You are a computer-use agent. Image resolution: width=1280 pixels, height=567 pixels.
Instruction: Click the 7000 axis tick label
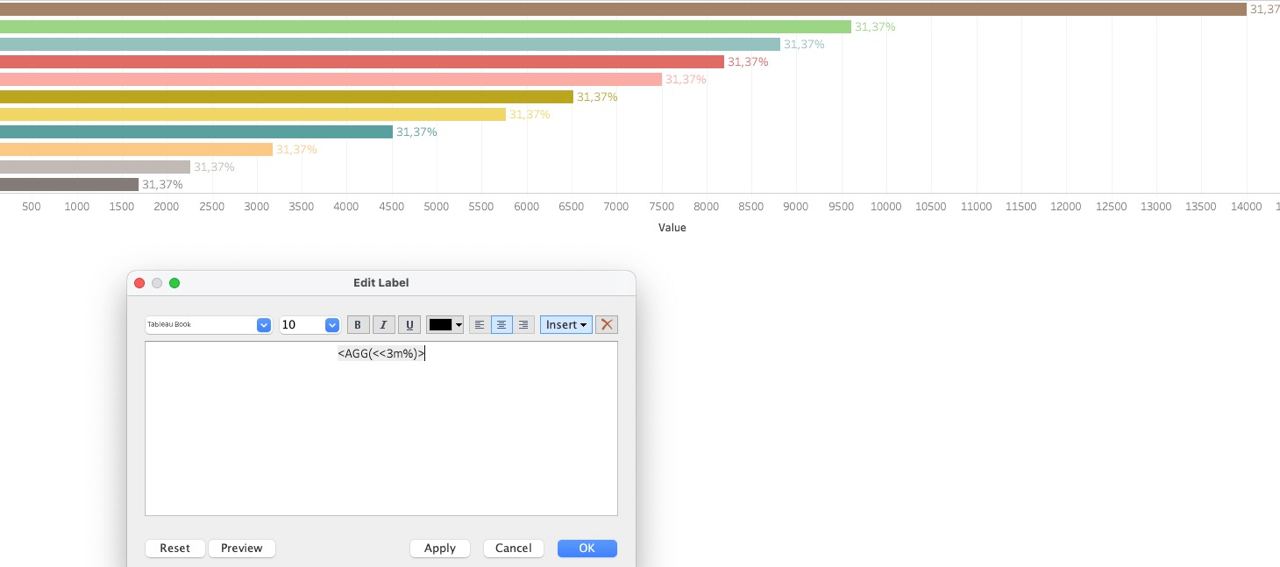[x=616, y=207]
